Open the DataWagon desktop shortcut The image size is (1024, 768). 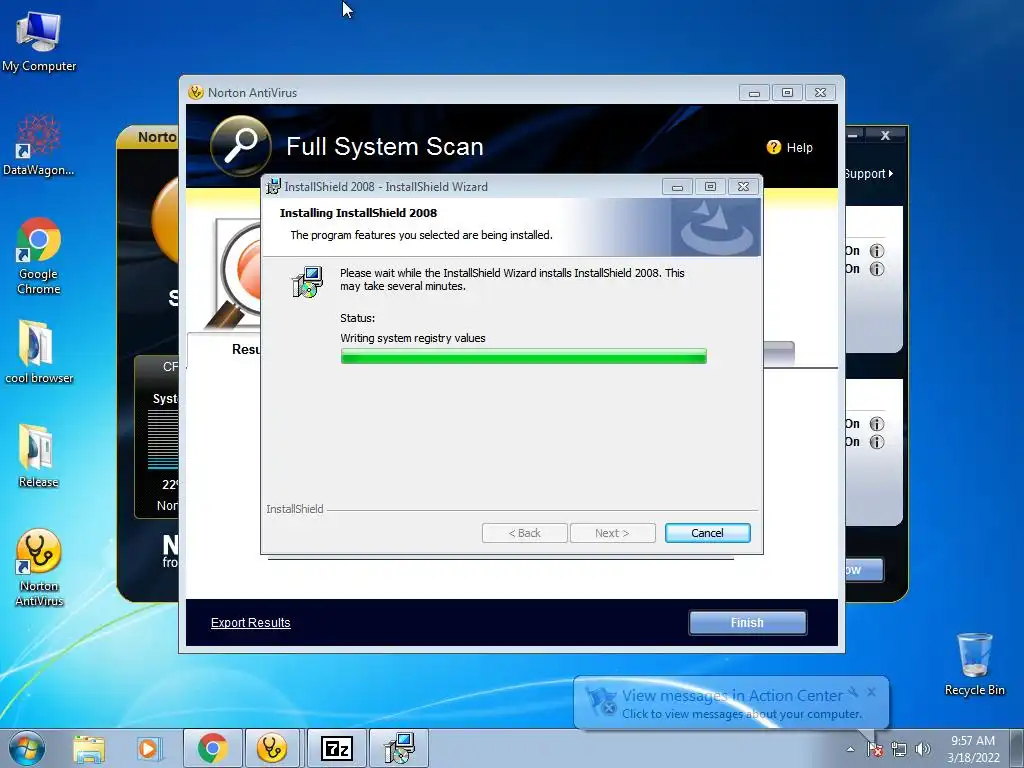coord(39,145)
